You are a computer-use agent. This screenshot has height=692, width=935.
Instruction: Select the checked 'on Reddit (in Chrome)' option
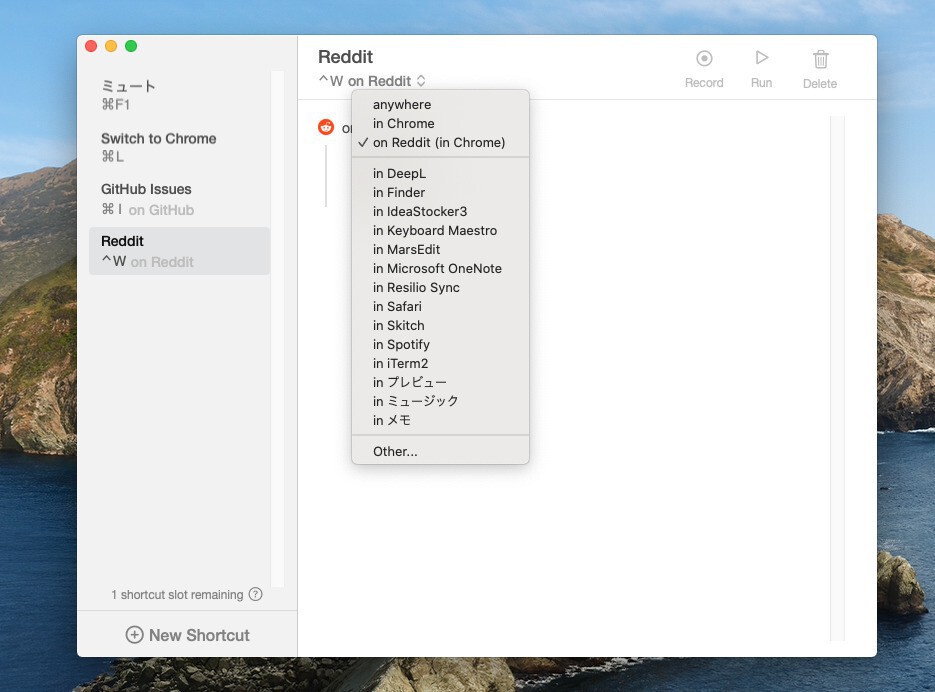pos(439,143)
